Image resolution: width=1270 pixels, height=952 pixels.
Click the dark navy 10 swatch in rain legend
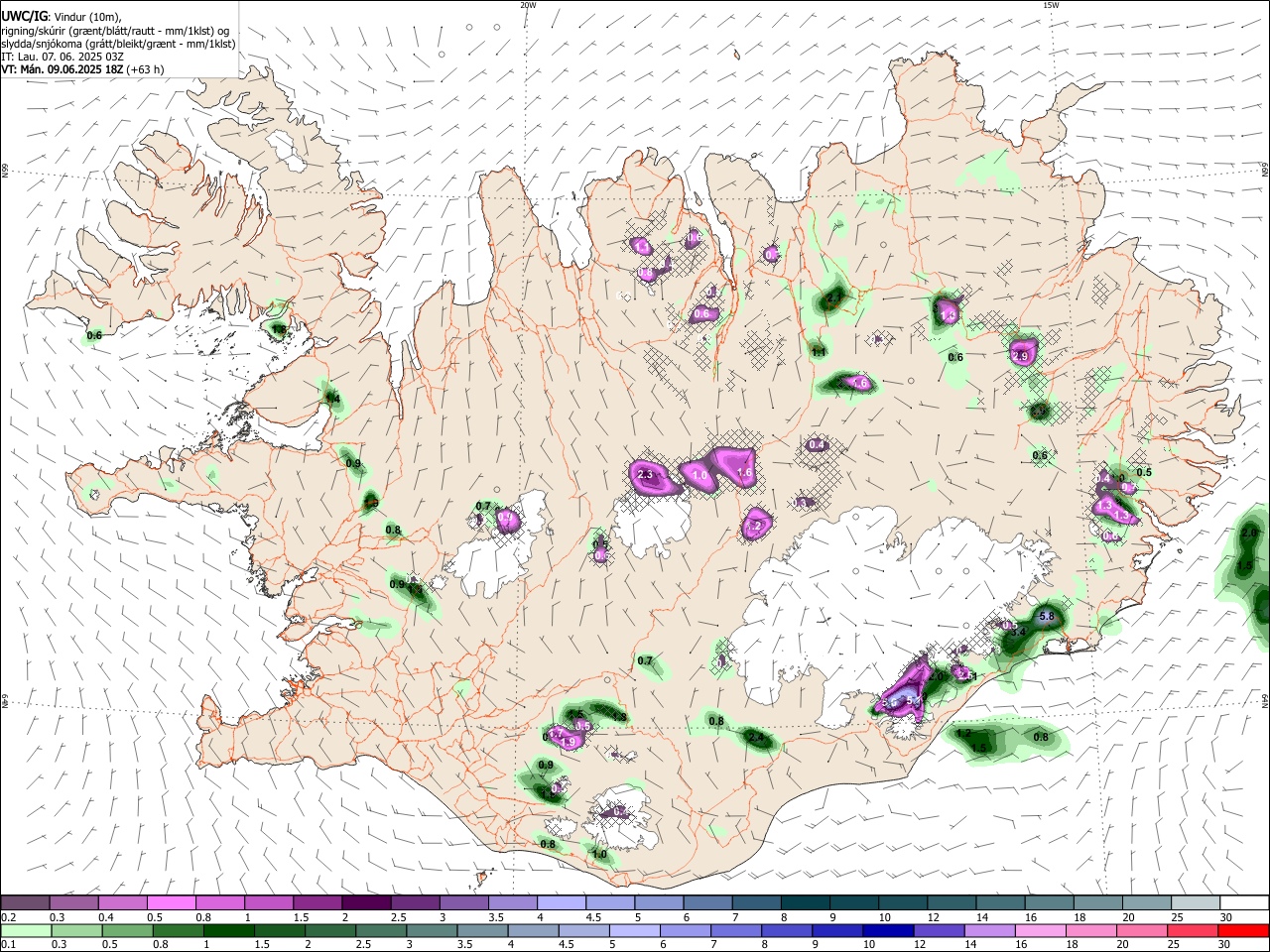(887, 930)
